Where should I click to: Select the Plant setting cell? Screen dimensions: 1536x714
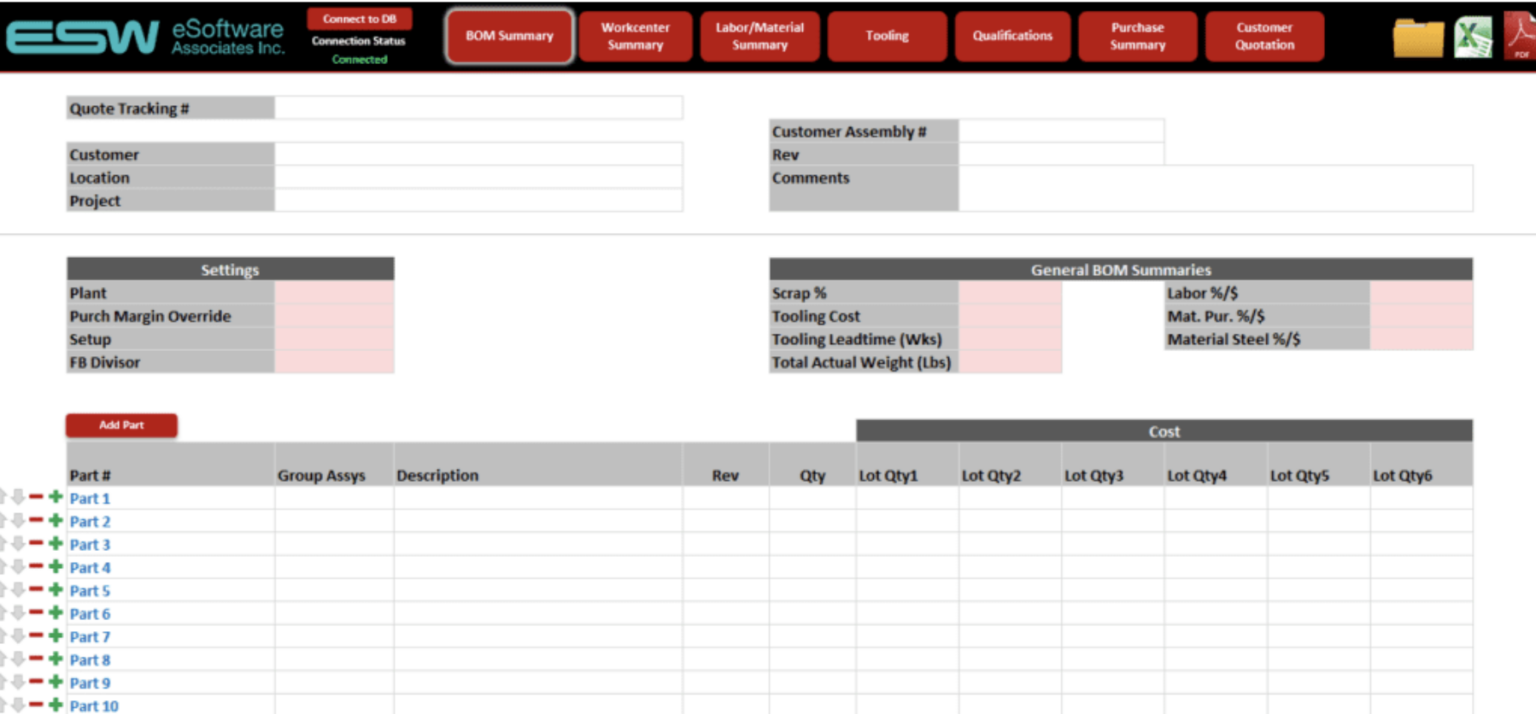click(334, 293)
